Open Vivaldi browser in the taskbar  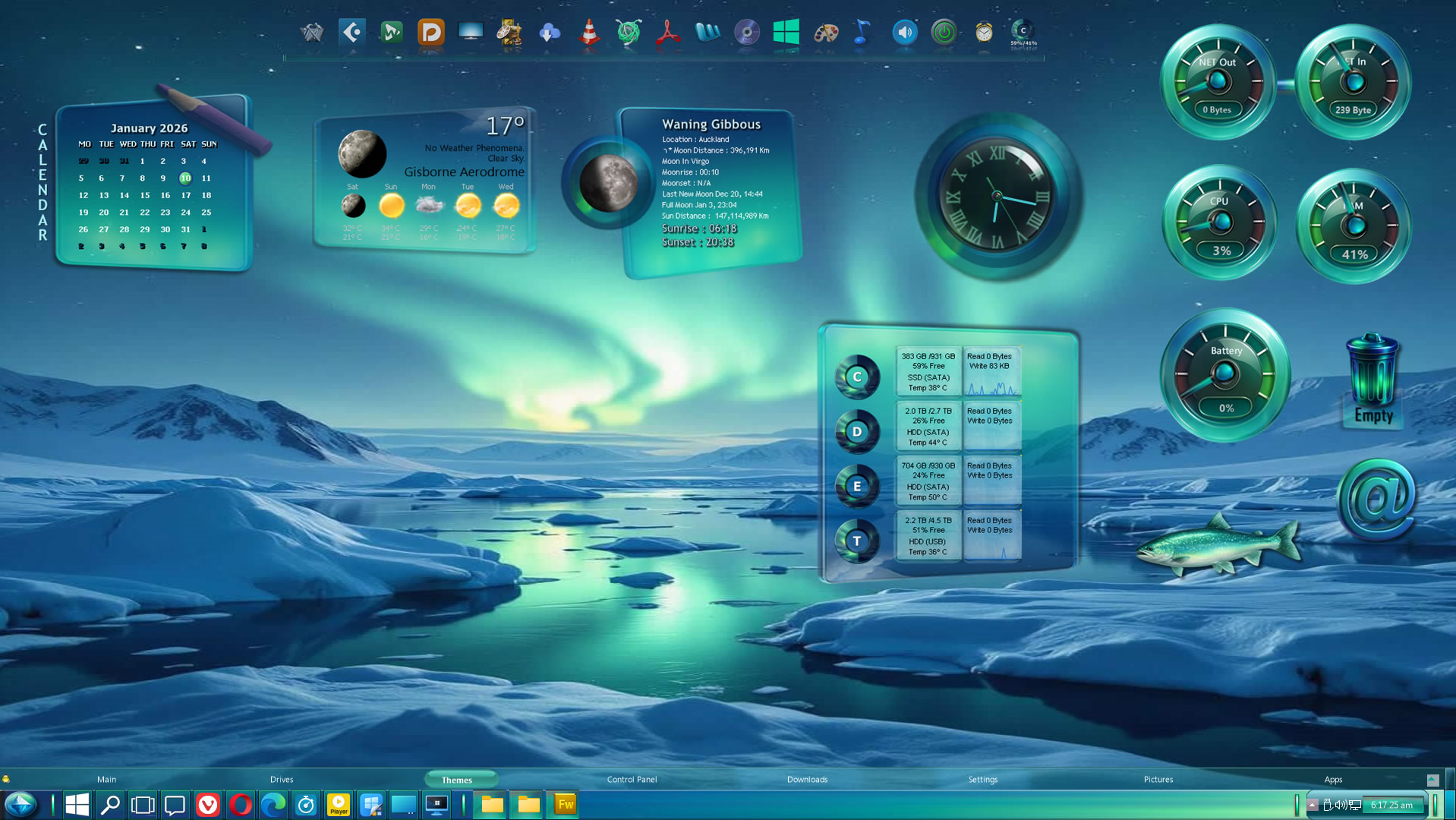[x=208, y=805]
